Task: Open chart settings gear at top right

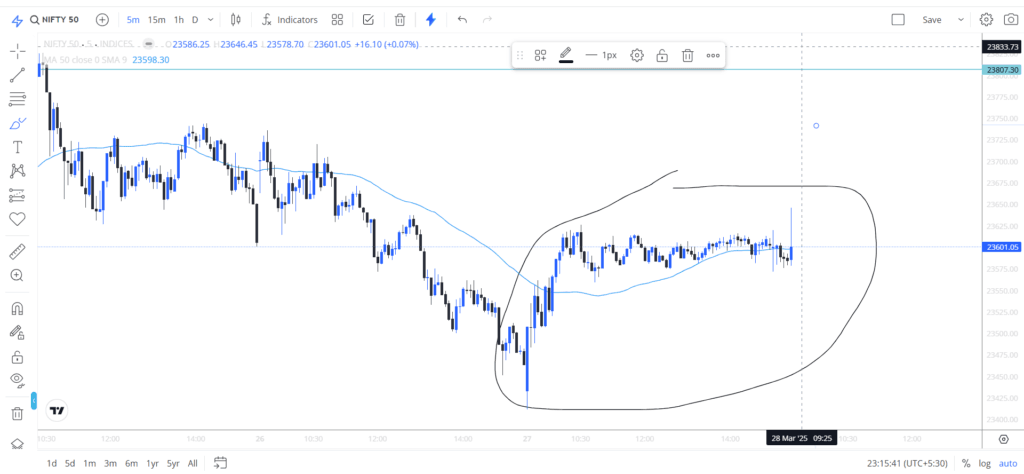Action: (x=986, y=20)
